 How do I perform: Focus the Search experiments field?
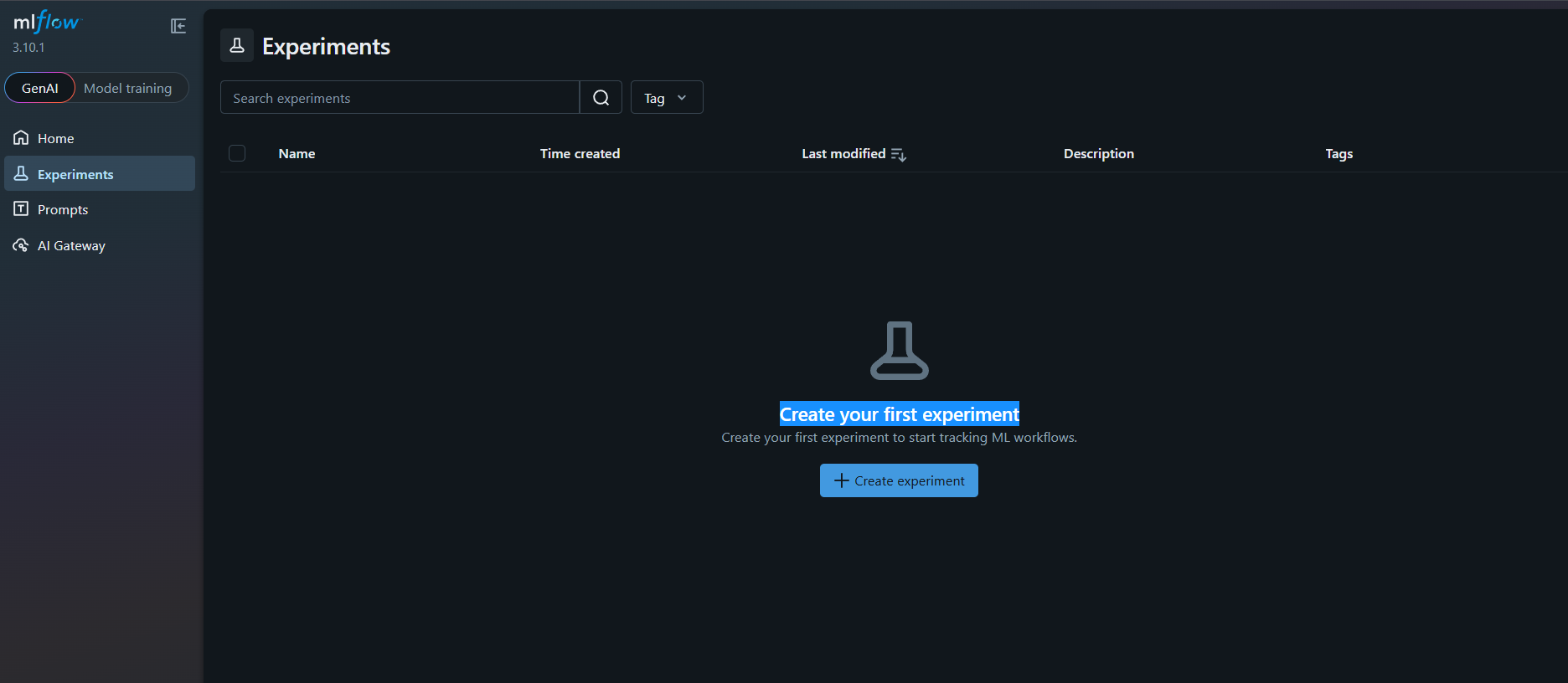coord(400,98)
